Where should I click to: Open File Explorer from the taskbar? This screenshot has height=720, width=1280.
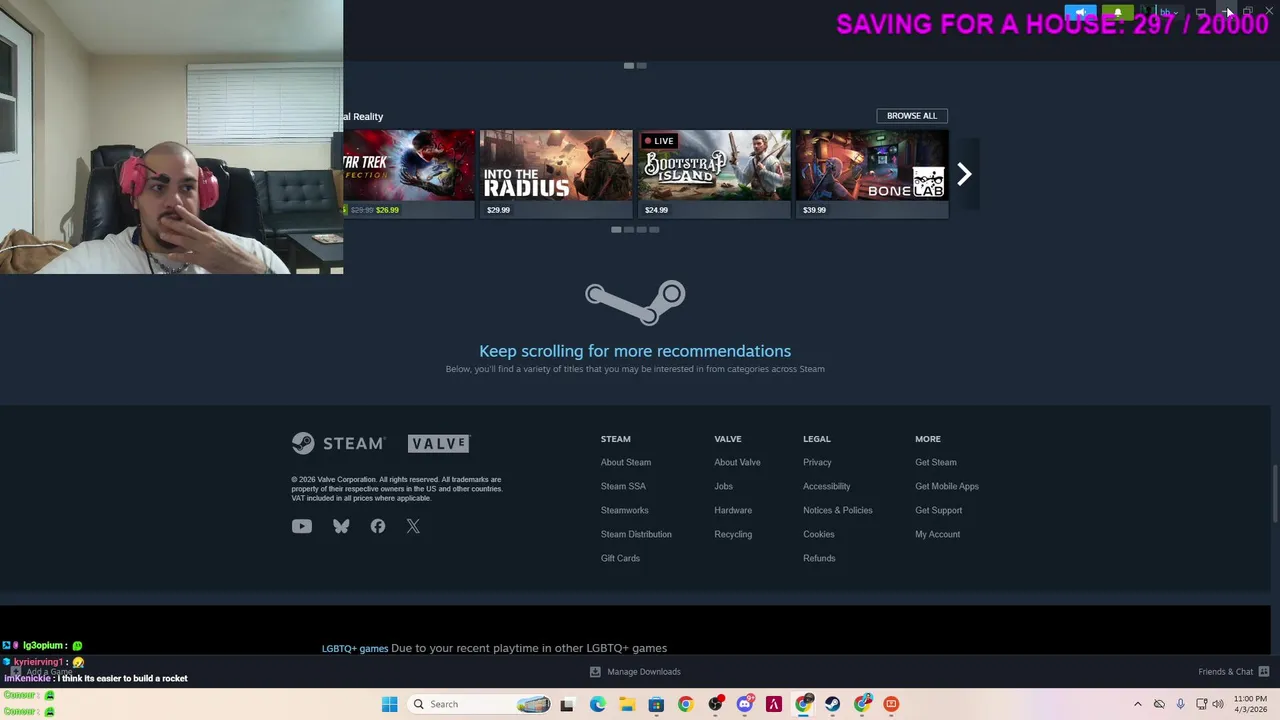(626, 704)
